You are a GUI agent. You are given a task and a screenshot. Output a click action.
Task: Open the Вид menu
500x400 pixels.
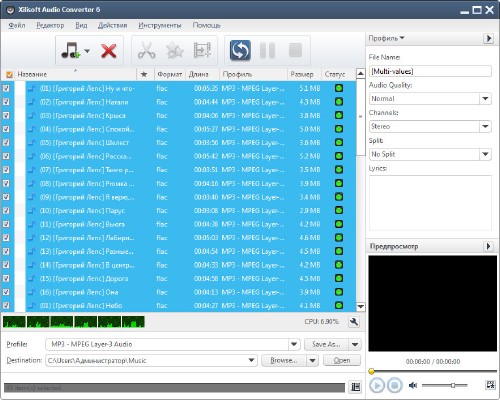pos(81,25)
